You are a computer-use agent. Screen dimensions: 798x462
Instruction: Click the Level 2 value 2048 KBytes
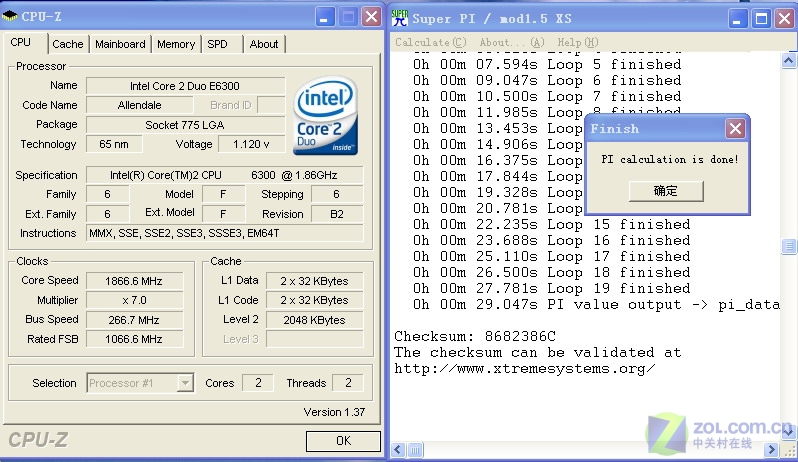coord(315,320)
